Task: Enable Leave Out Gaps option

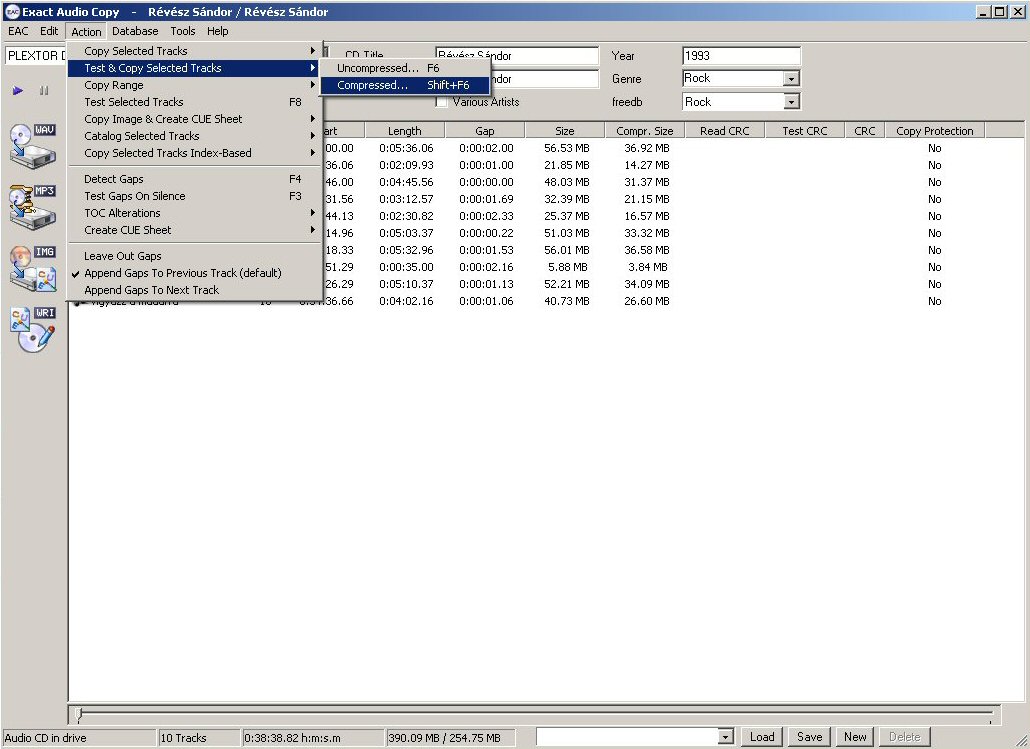Action: tap(122, 256)
